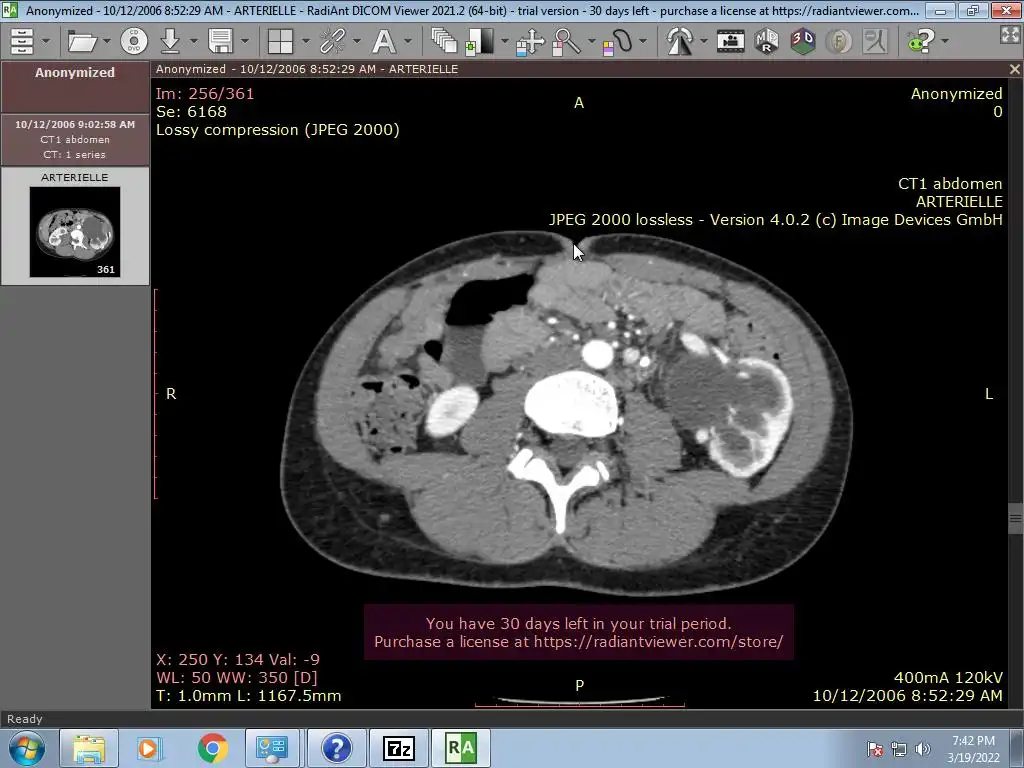Image resolution: width=1024 pixels, height=768 pixels.
Task: Select the ARTERIELLE series thumbnail
Action: tap(74, 232)
